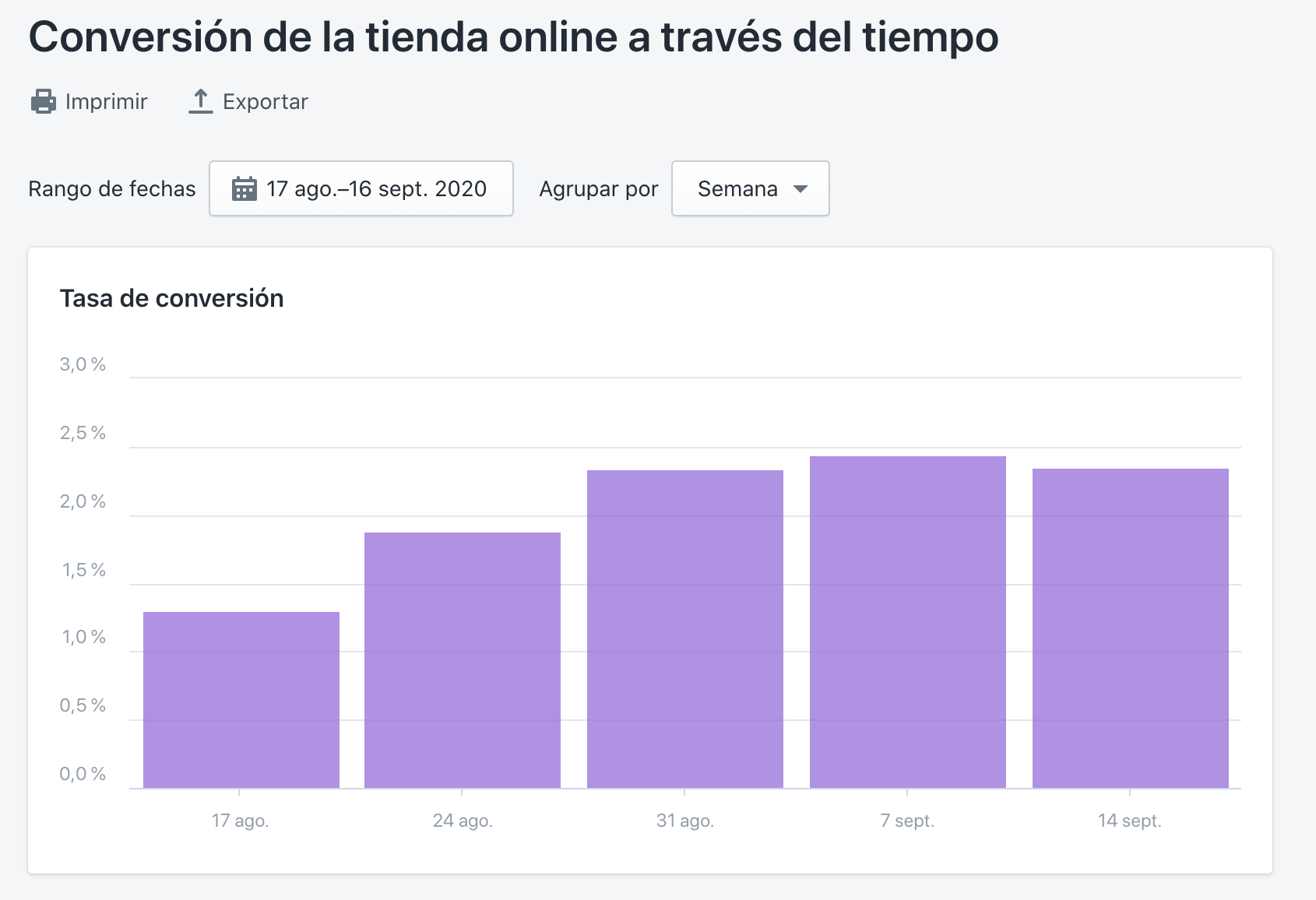Click the 24 ago. x-axis label
Viewport: 1316px width, 900px height.
[x=463, y=821]
